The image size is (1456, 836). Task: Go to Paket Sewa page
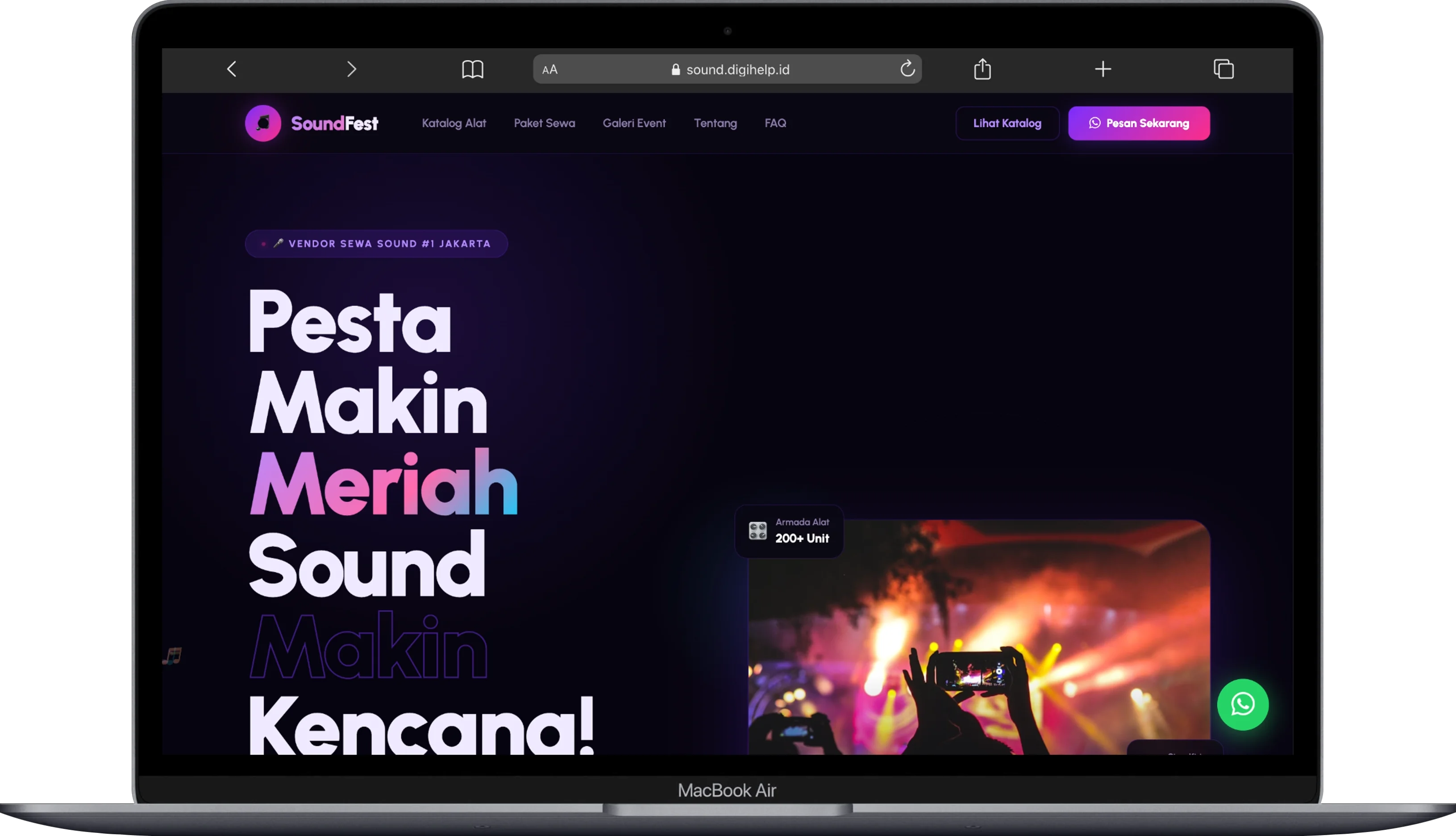pyautogui.click(x=544, y=124)
